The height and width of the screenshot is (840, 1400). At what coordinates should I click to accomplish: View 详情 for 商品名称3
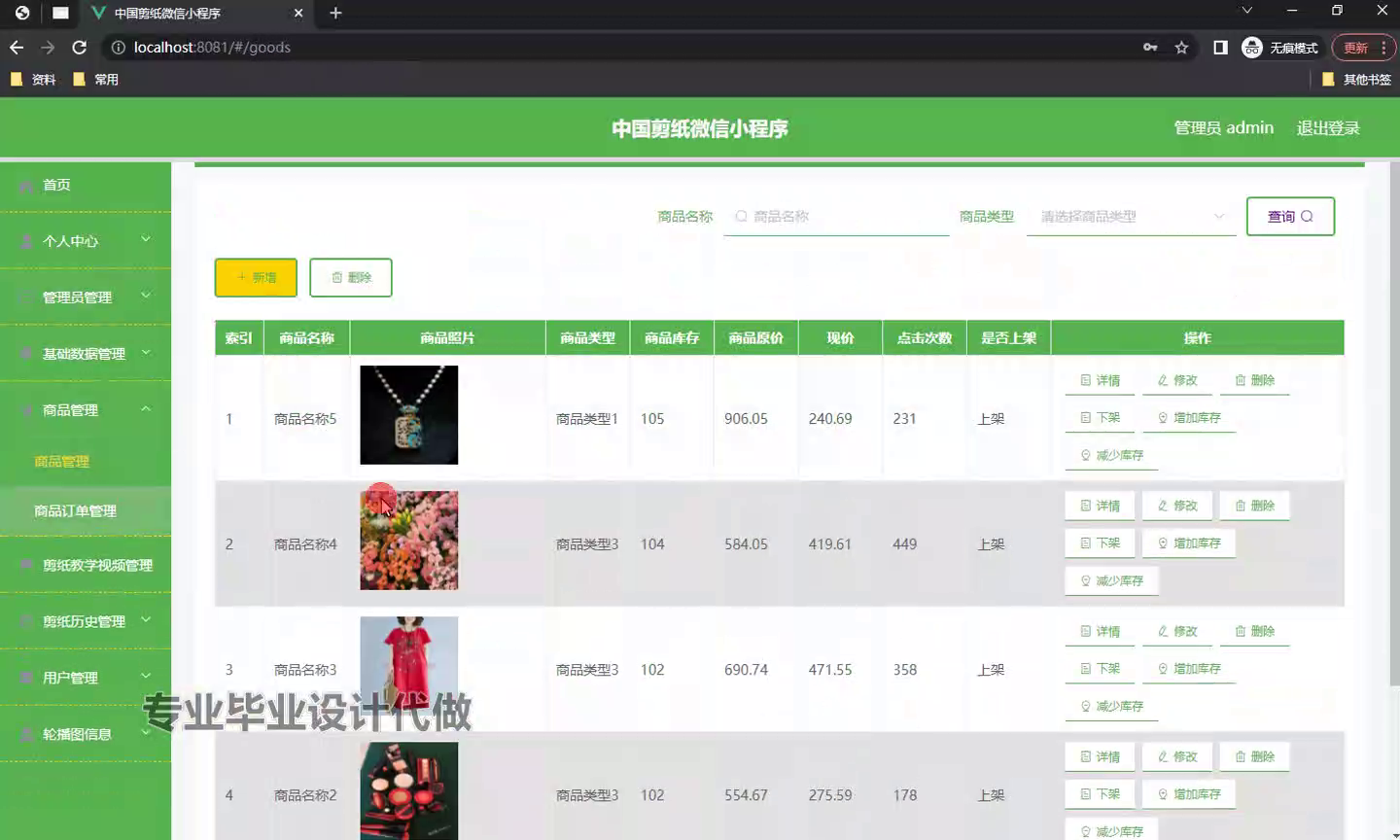coord(1101,631)
